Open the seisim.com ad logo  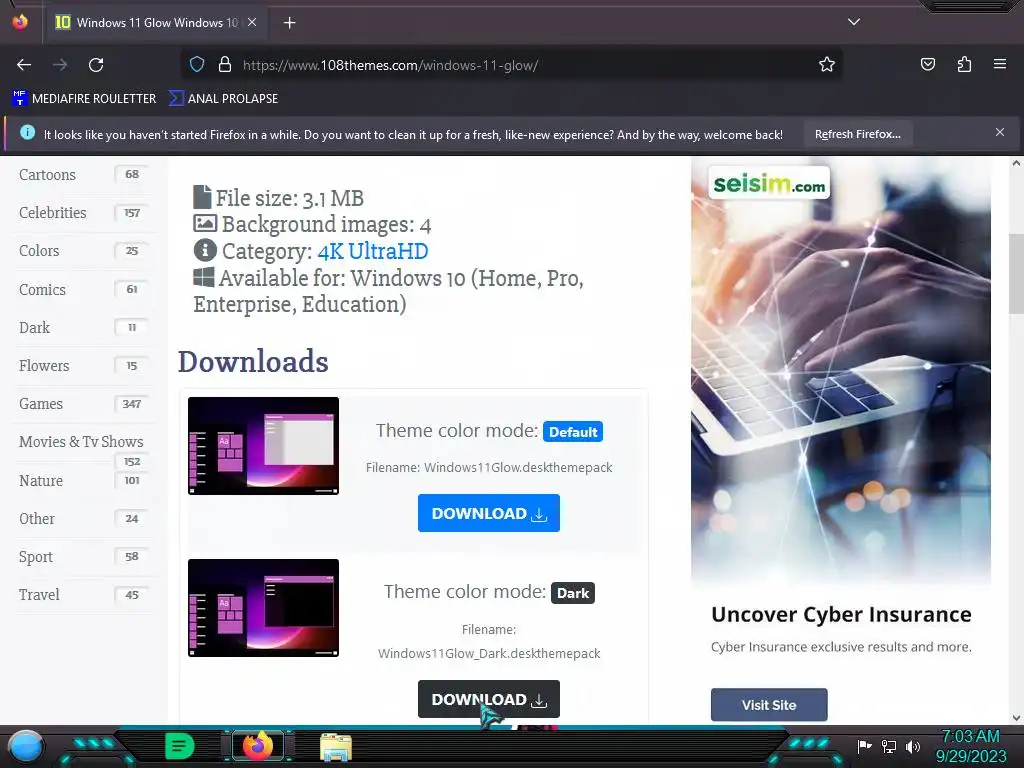coord(769,184)
